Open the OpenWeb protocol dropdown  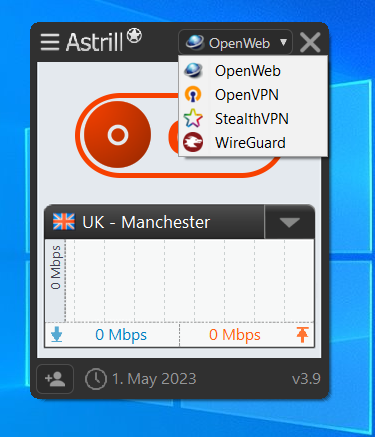(x=235, y=43)
